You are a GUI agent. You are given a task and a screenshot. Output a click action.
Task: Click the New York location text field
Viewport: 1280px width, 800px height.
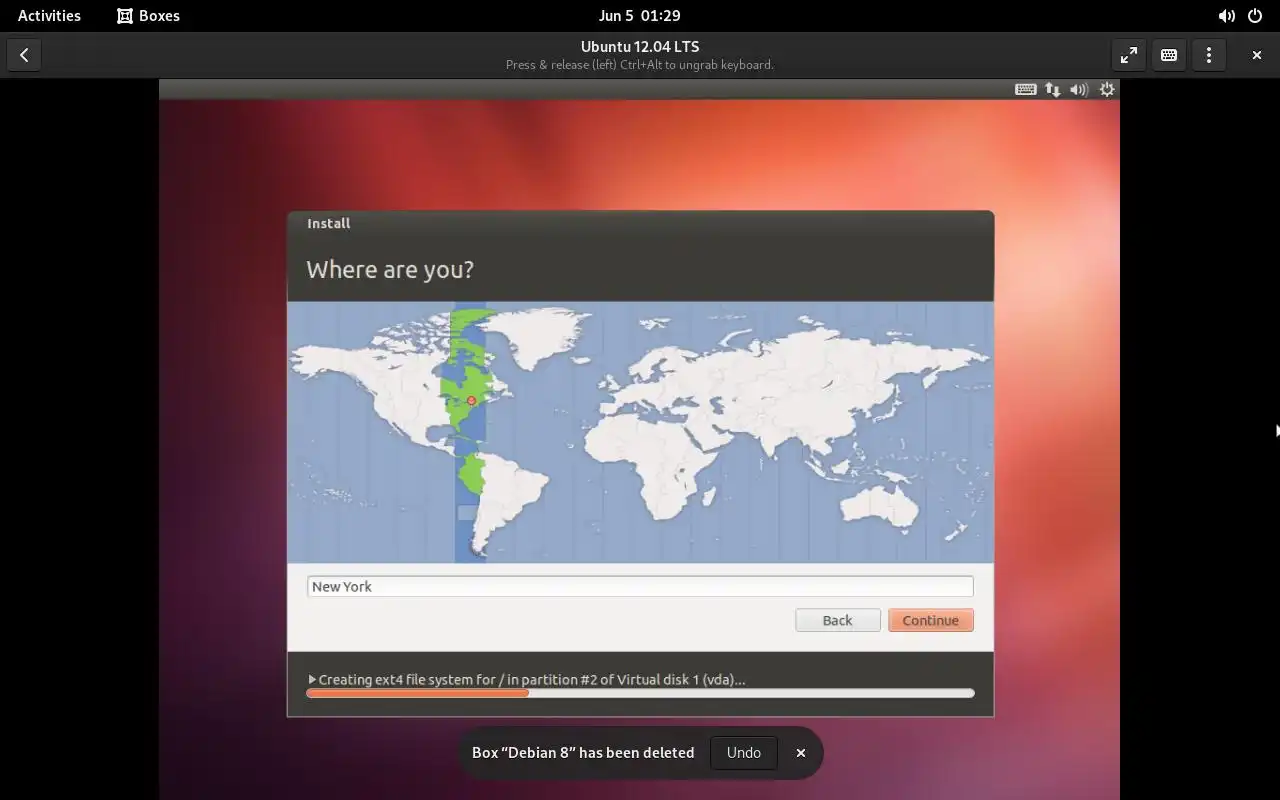(x=640, y=587)
